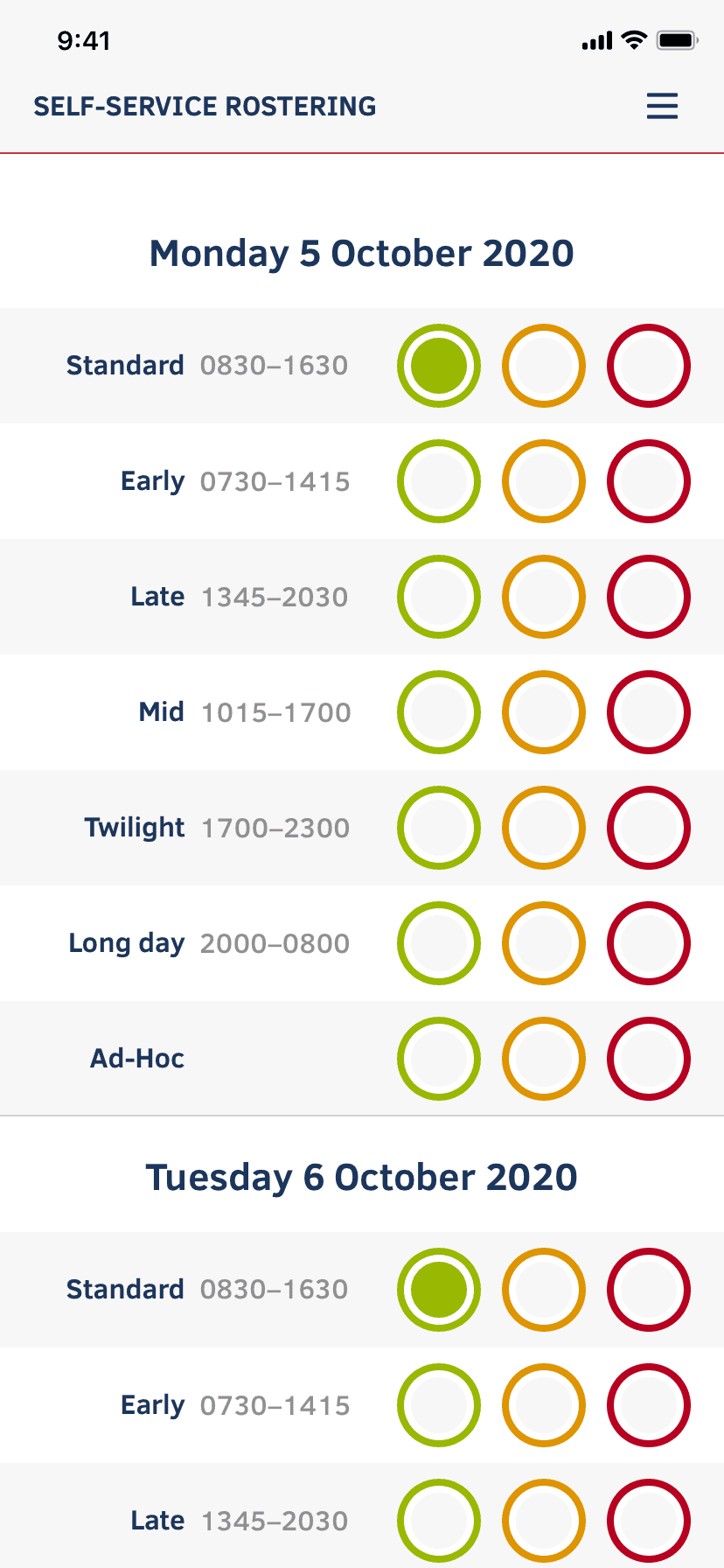The image size is (724, 1568).
Task: Pick amber circle for Monday Late shift
Action: (544, 597)
